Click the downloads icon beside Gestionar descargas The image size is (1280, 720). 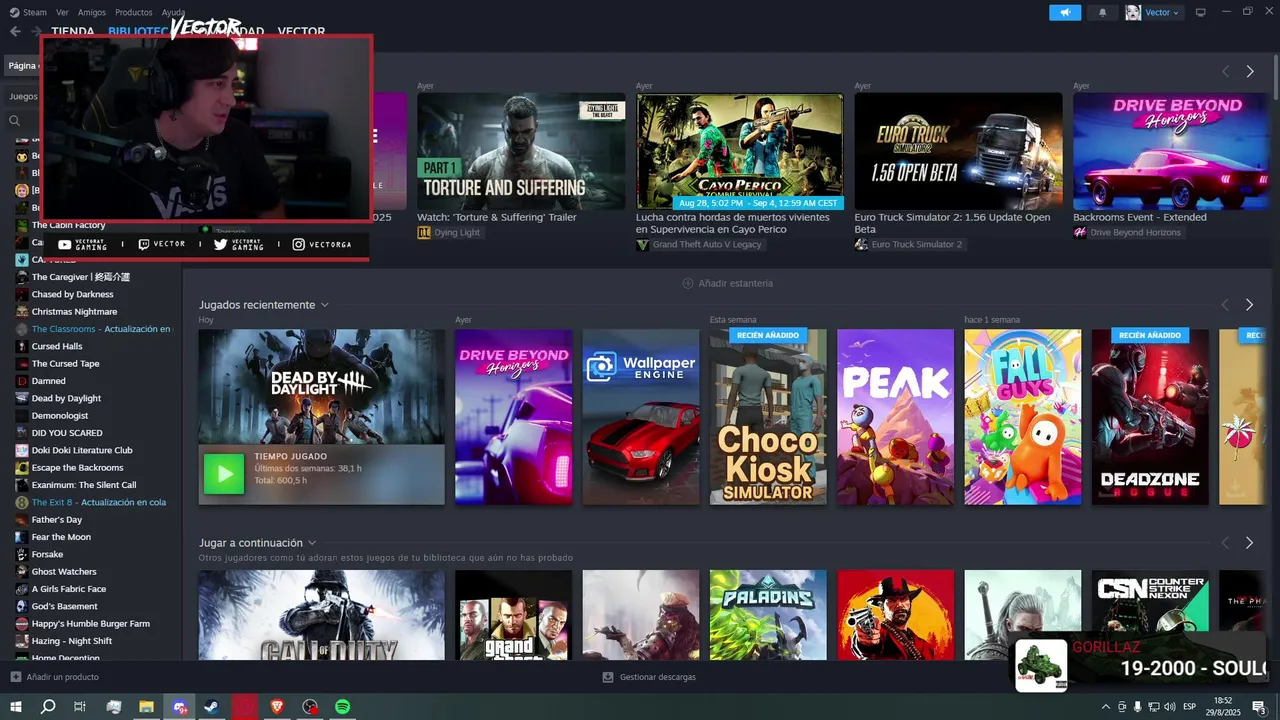(608, 677)
